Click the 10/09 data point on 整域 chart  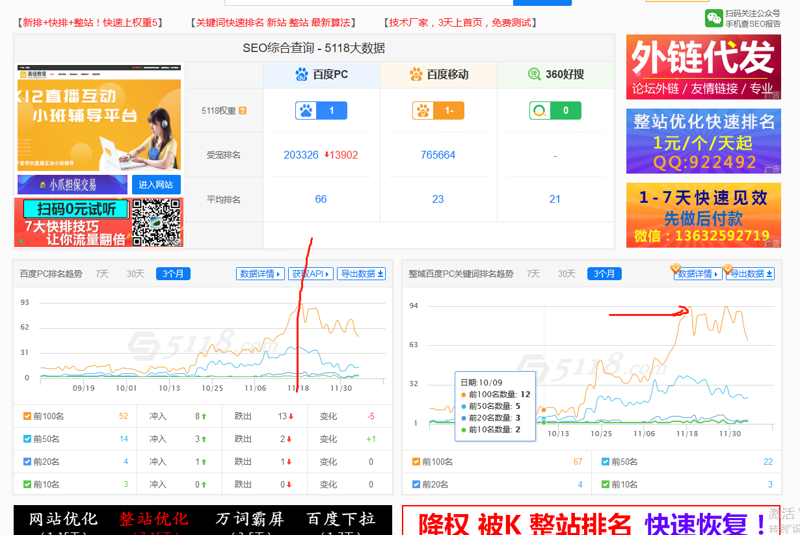tap(544, 410)
